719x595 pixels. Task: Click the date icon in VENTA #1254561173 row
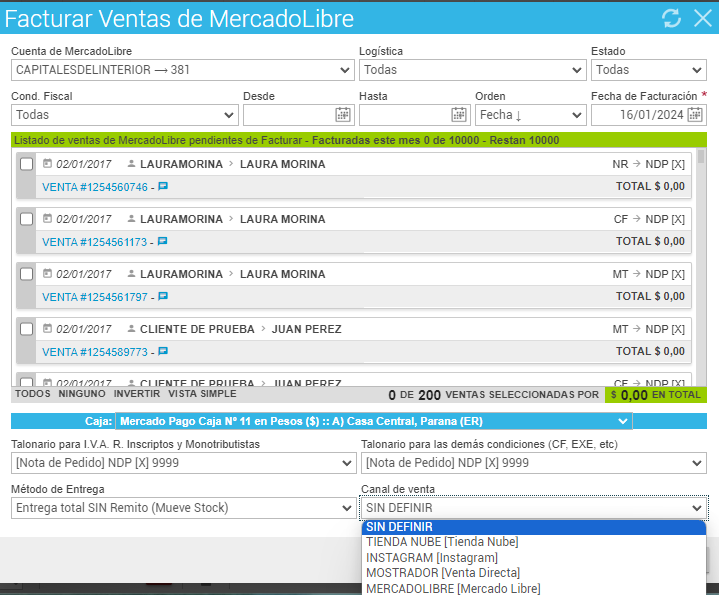tap(47, 218)
